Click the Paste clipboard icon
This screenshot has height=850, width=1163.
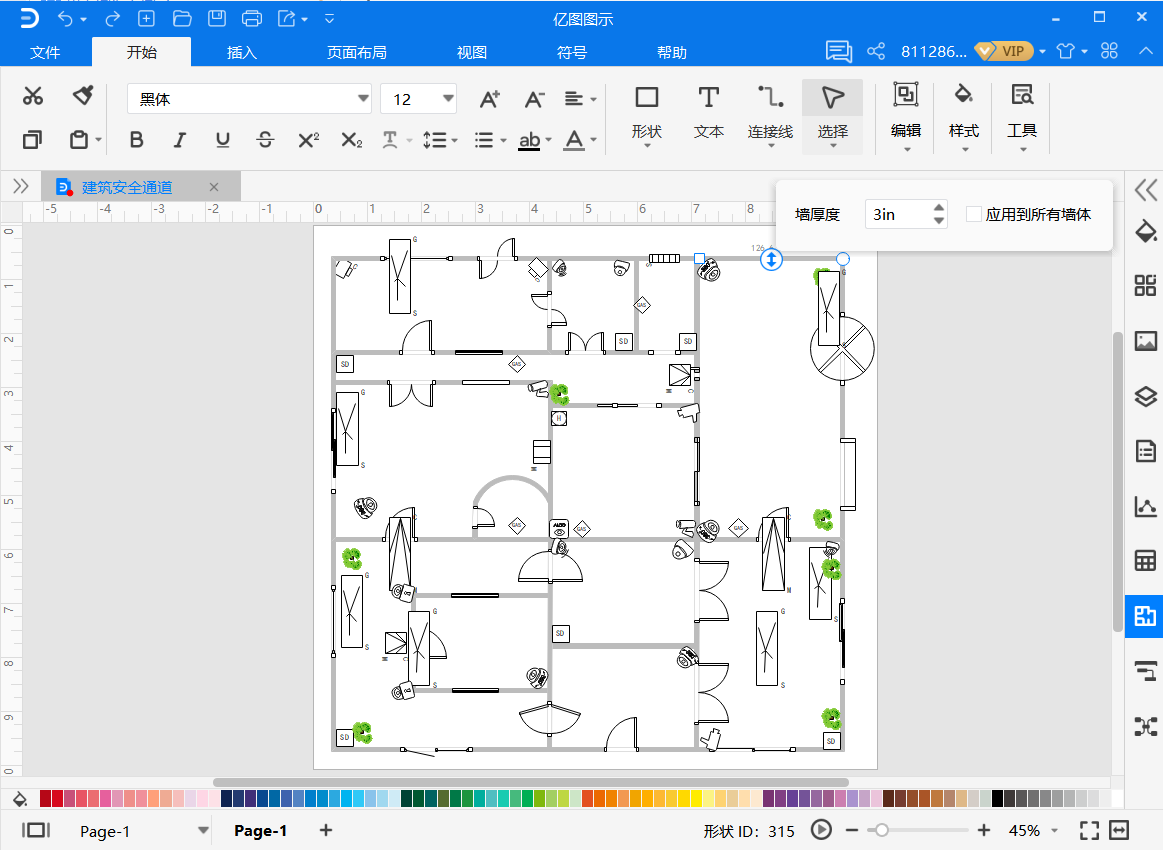79,139
